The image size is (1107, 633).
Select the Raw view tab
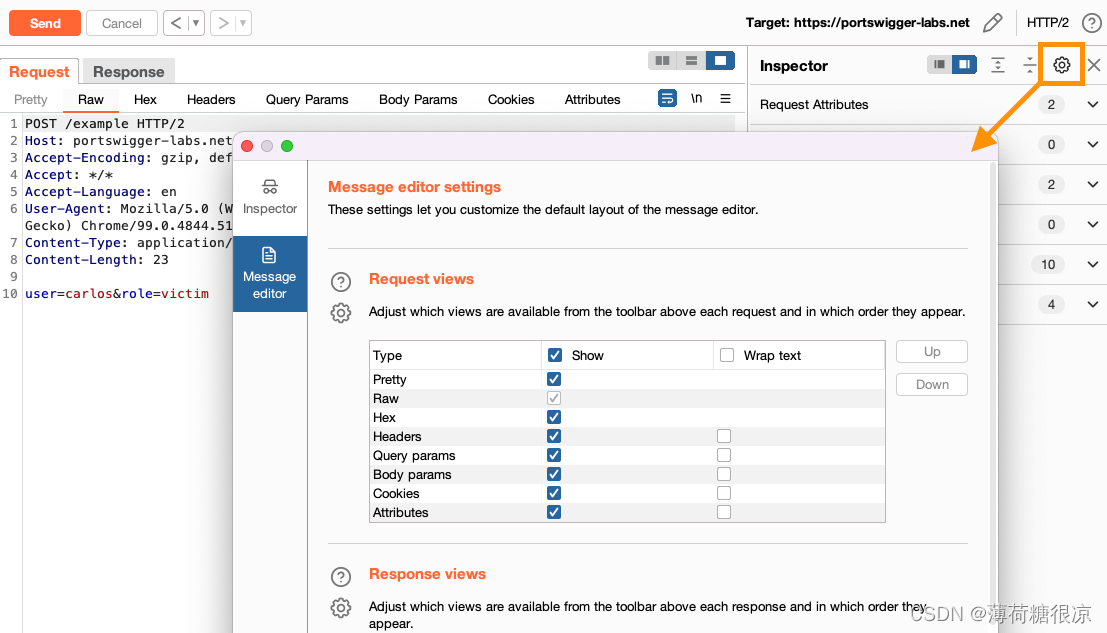tap(90, 100)
